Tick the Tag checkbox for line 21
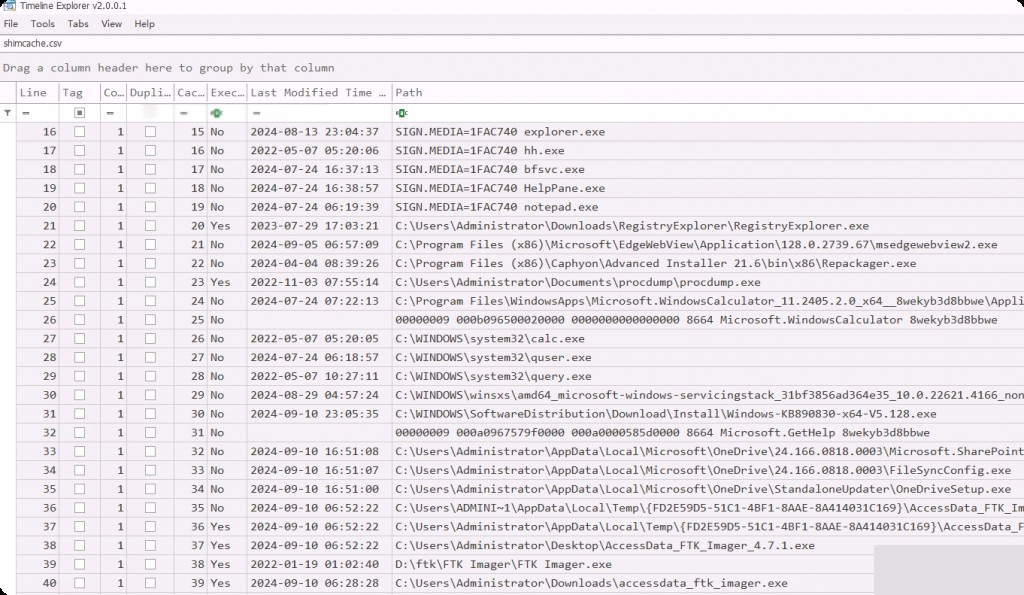 tap(80, 226)
